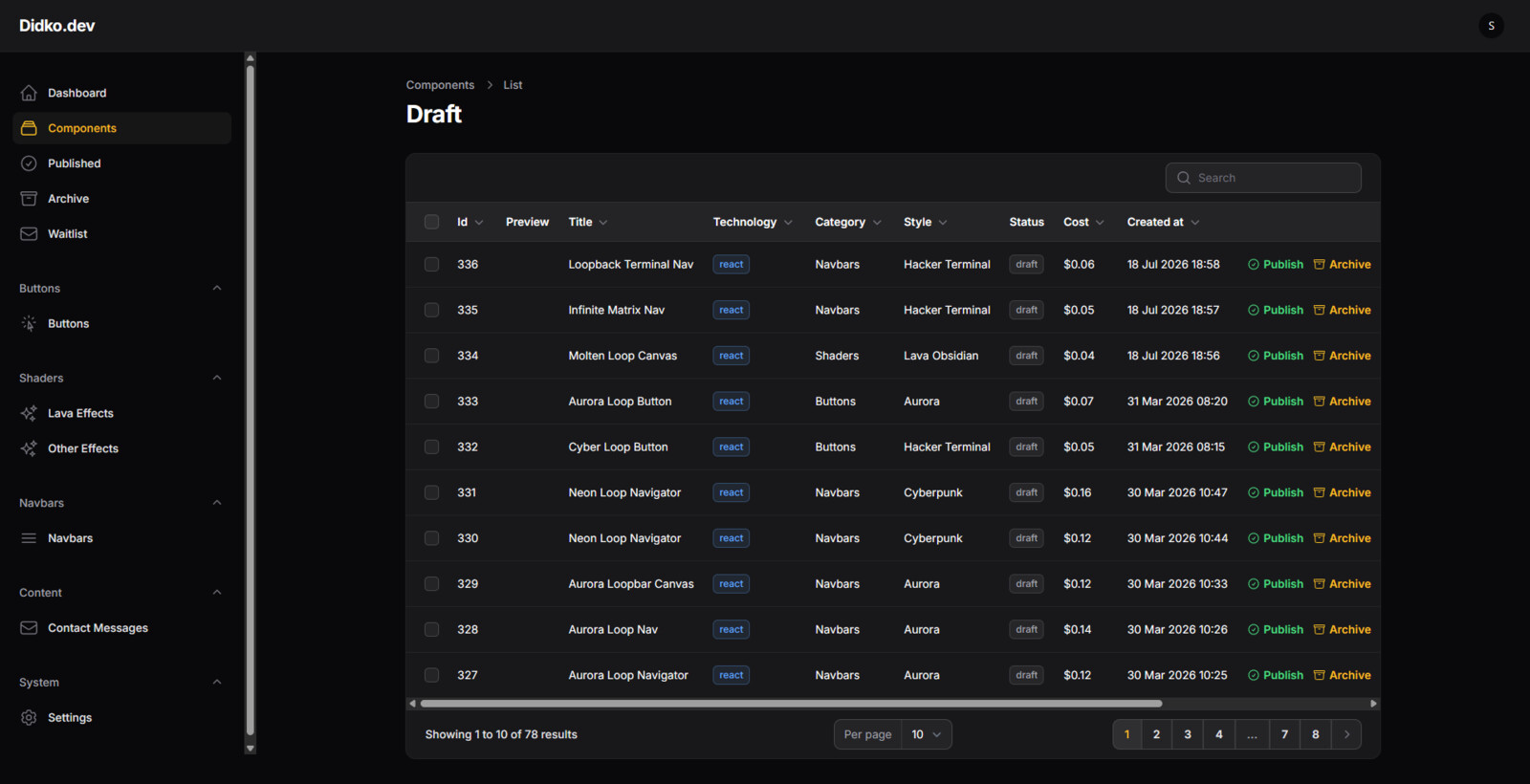Viewport: 1530px width, 784px height.
Task: Click the Navbars hamburger icon
Action: [29, 538]
